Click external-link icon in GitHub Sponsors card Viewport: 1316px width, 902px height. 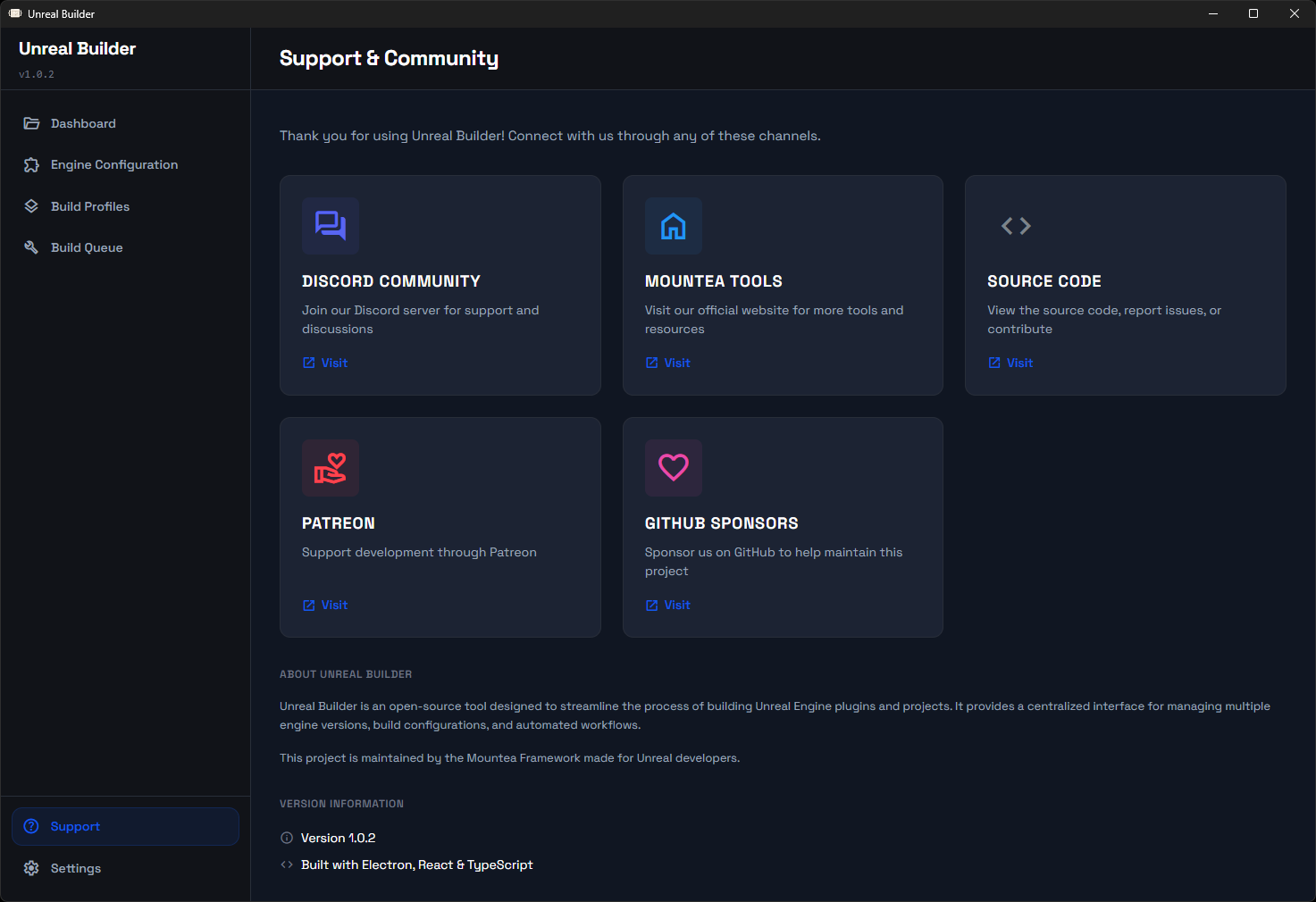coord(651,605)
